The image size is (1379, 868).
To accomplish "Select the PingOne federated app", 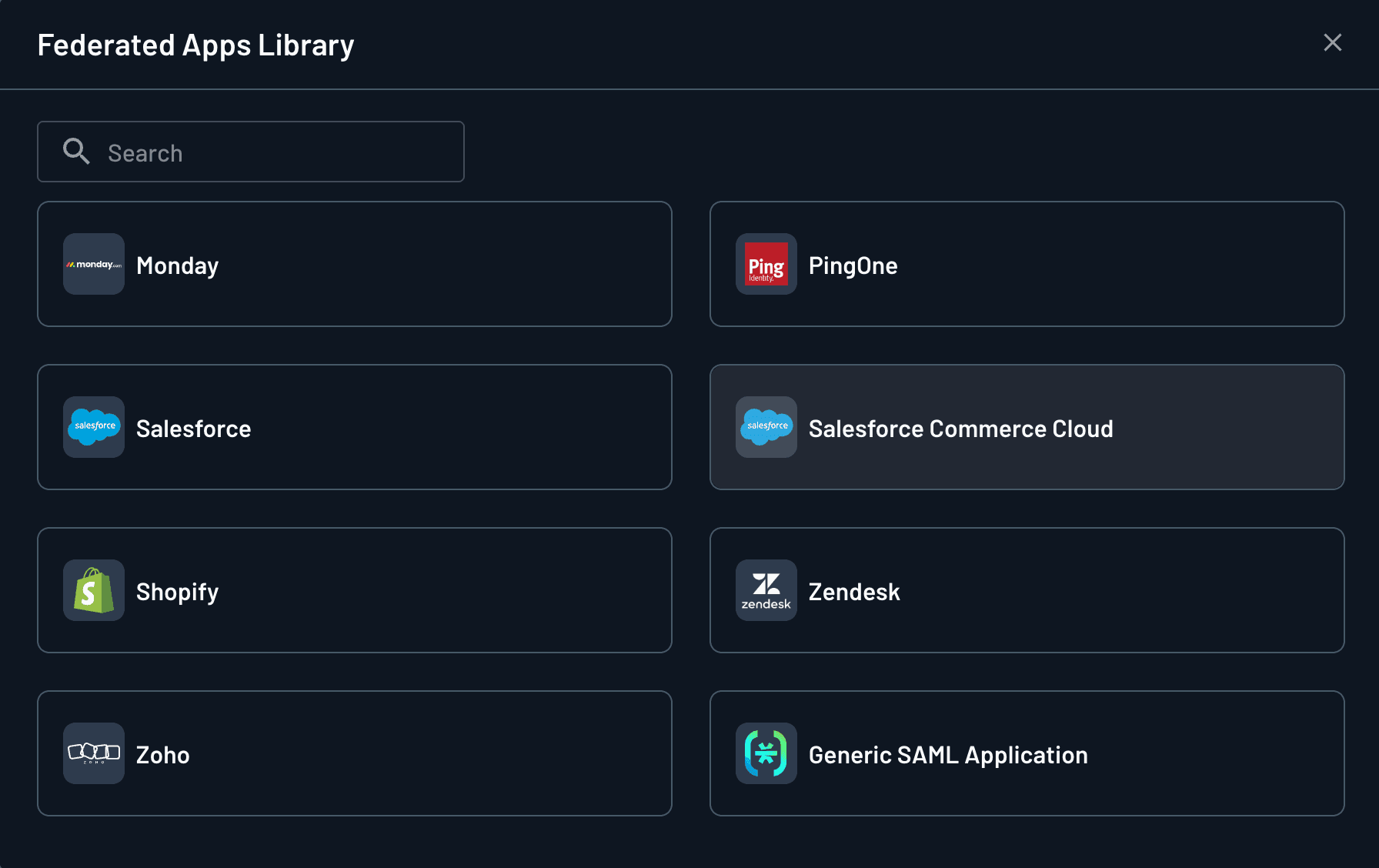I will tap(1027, 264).
